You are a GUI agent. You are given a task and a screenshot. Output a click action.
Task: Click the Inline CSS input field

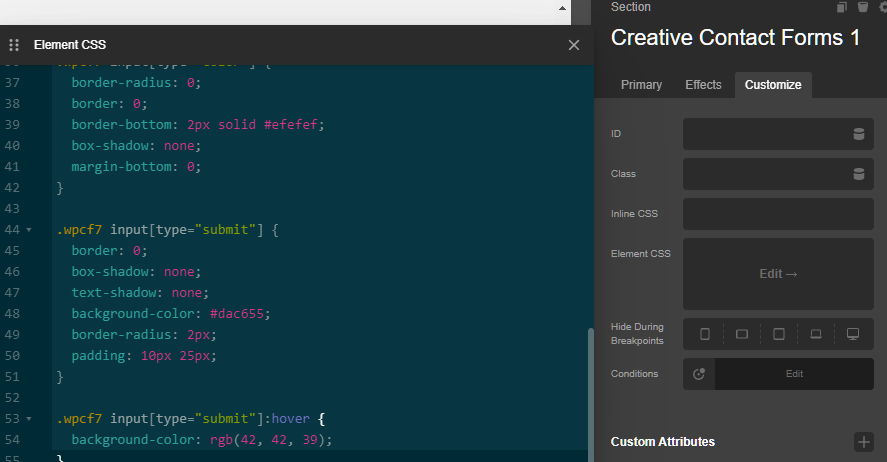coord(778,214)
